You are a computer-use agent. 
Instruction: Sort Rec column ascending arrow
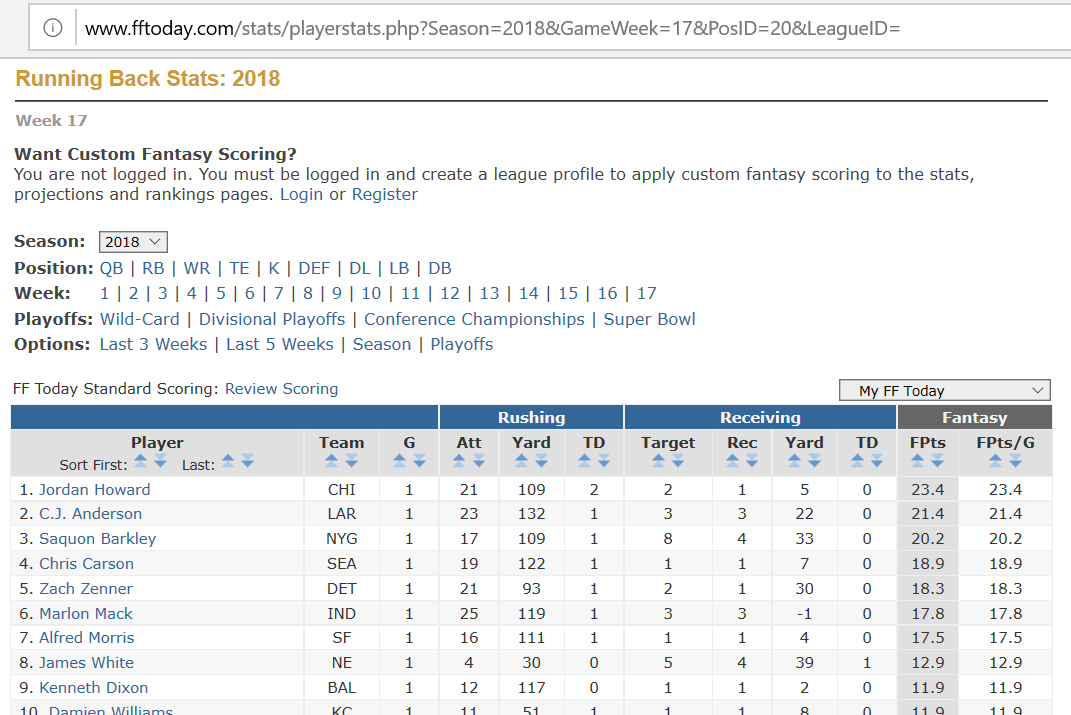click(x=732, y=461)
